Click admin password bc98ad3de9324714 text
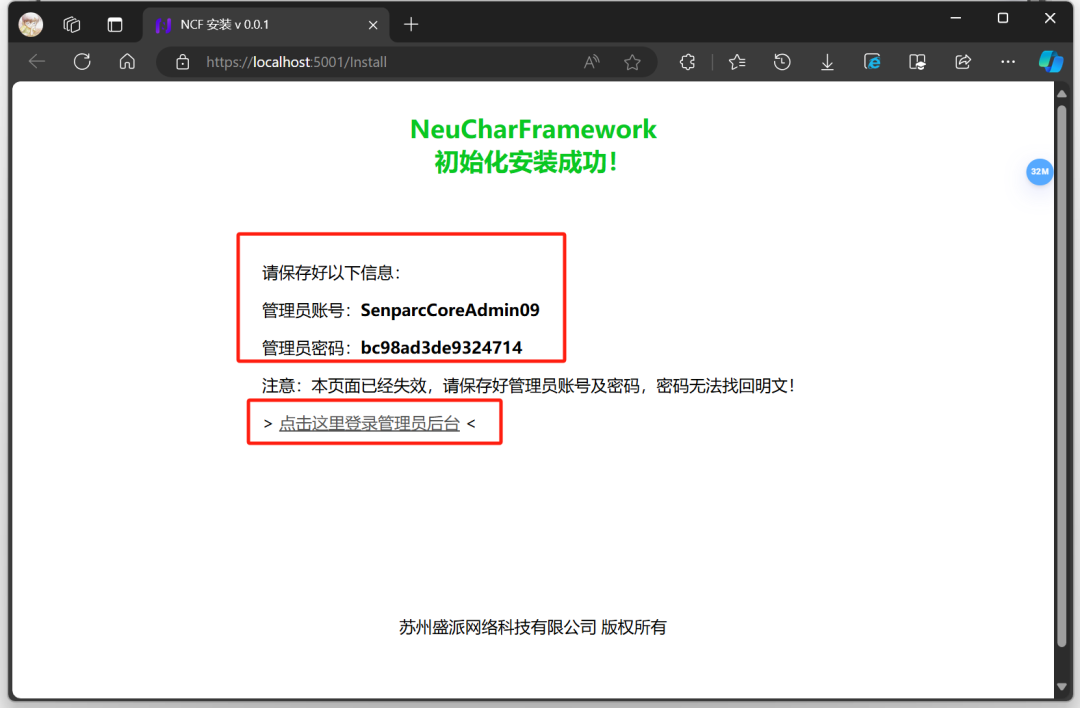 pos(442,347)
